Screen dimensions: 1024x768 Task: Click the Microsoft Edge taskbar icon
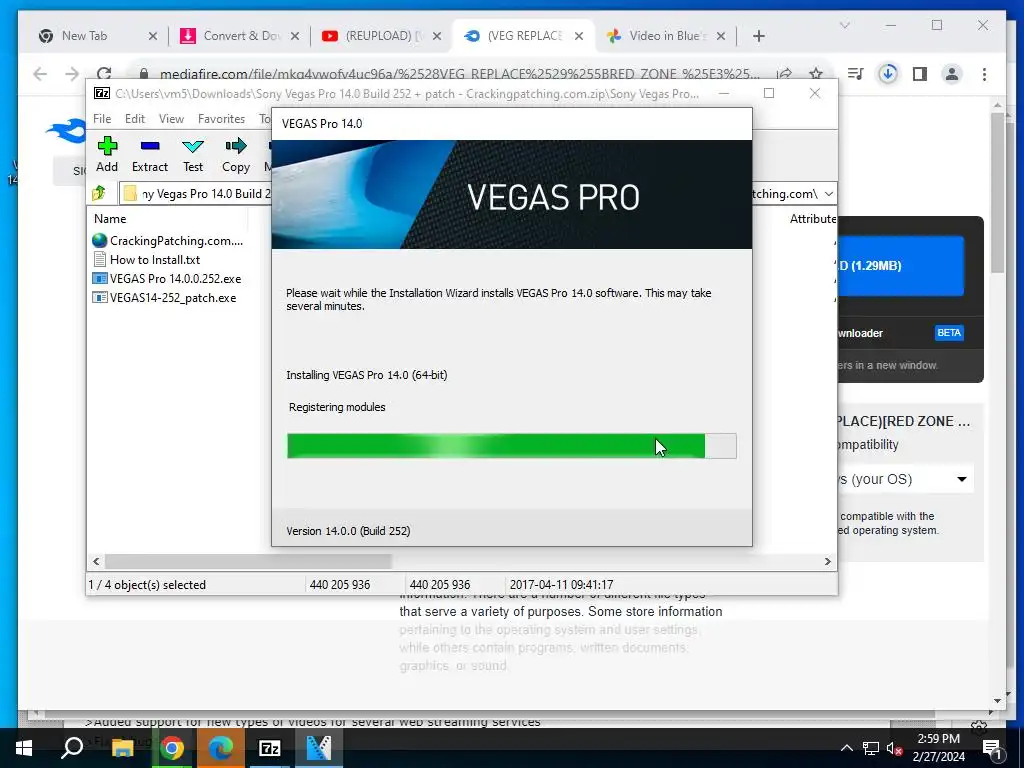pos(221,748)
